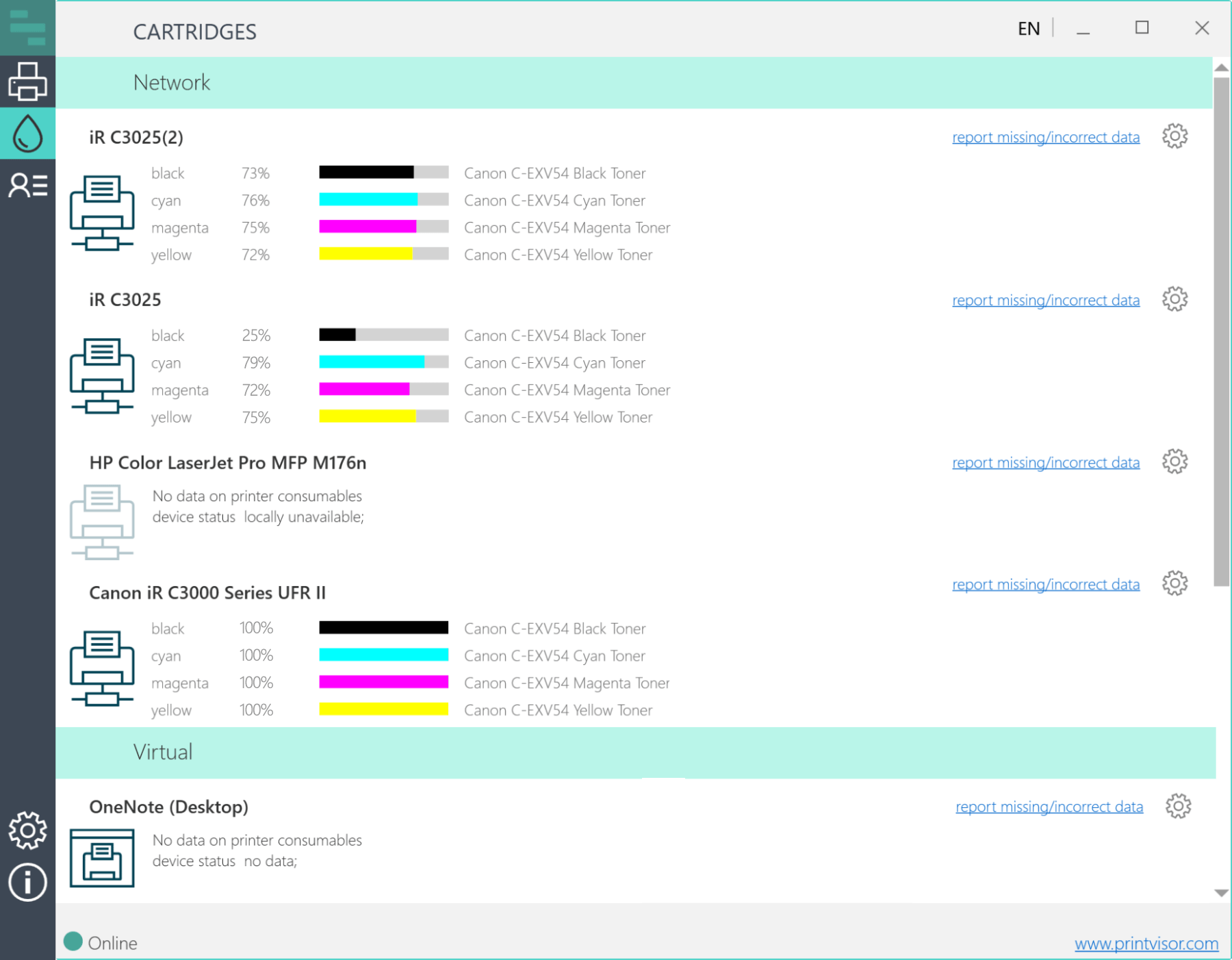Click the Canon iR C3000 printer icon

pos(102,668)
